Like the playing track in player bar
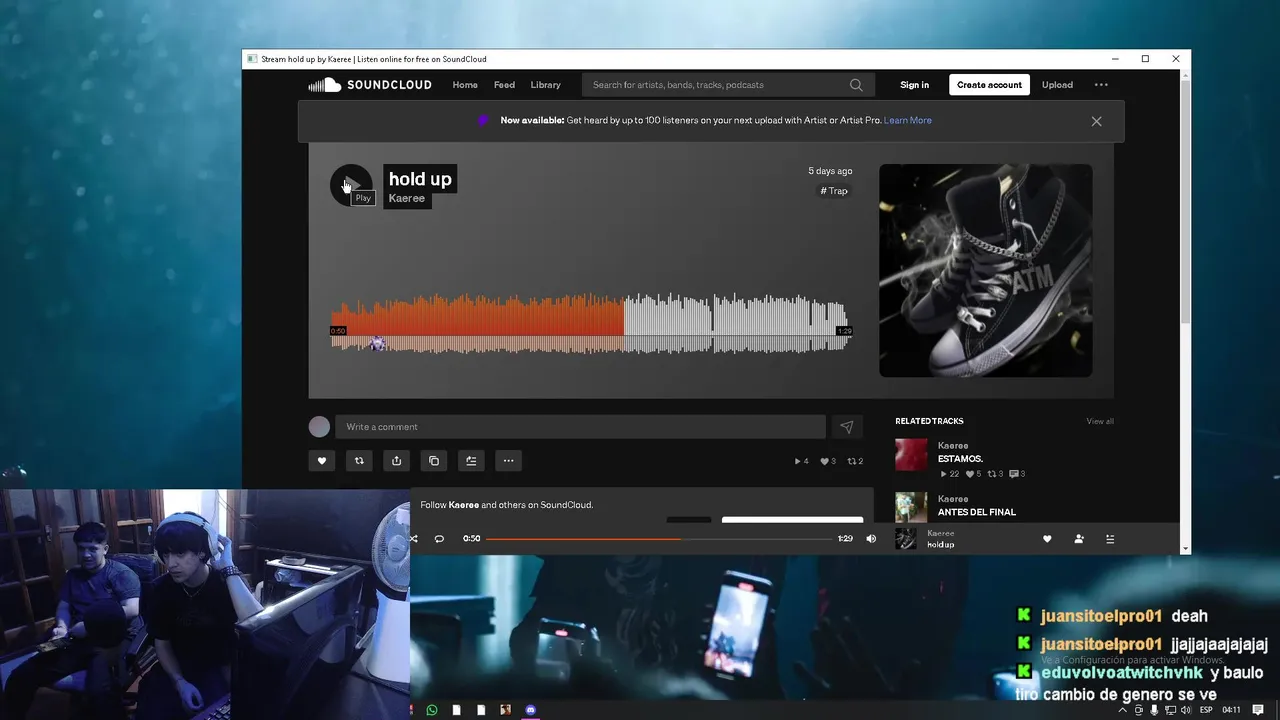The height and width of the screenshot is (720, 1280). (x=1047, y=539)
